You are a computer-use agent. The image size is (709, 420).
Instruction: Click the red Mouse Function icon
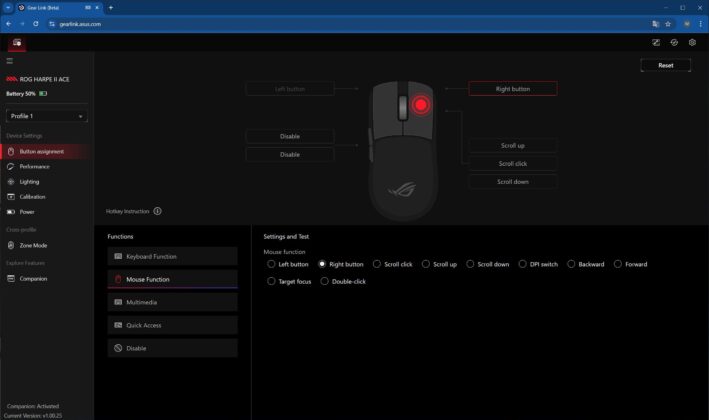pos(118,279)
